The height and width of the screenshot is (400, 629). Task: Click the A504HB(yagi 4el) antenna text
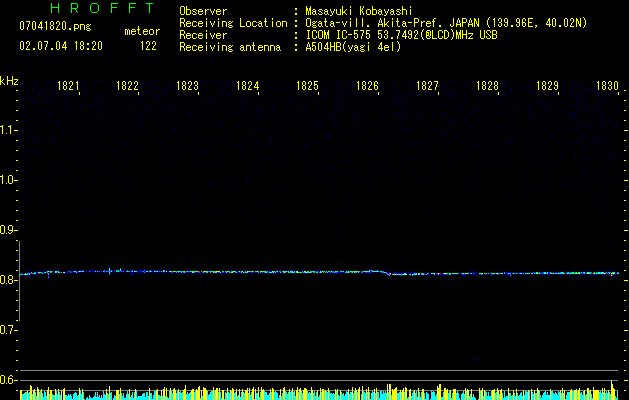(353, 47)
